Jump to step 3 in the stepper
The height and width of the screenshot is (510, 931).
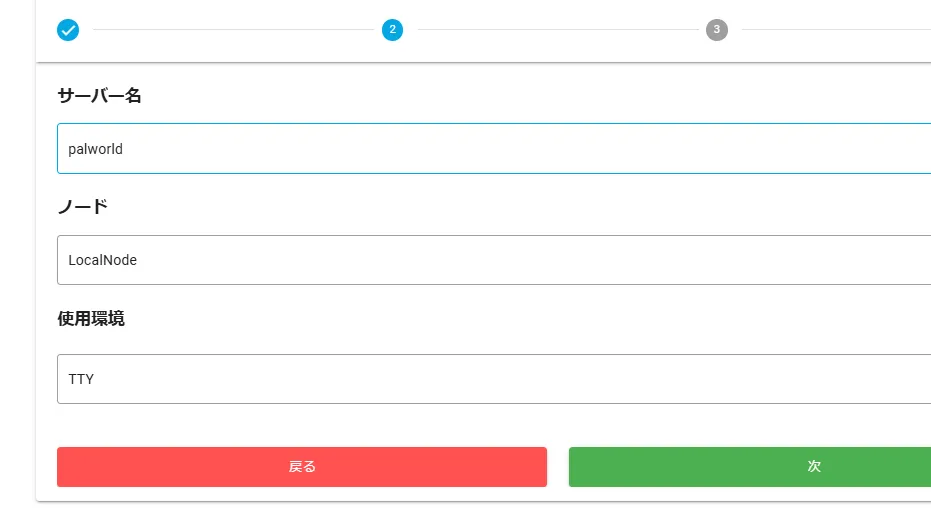pos(716,30)
